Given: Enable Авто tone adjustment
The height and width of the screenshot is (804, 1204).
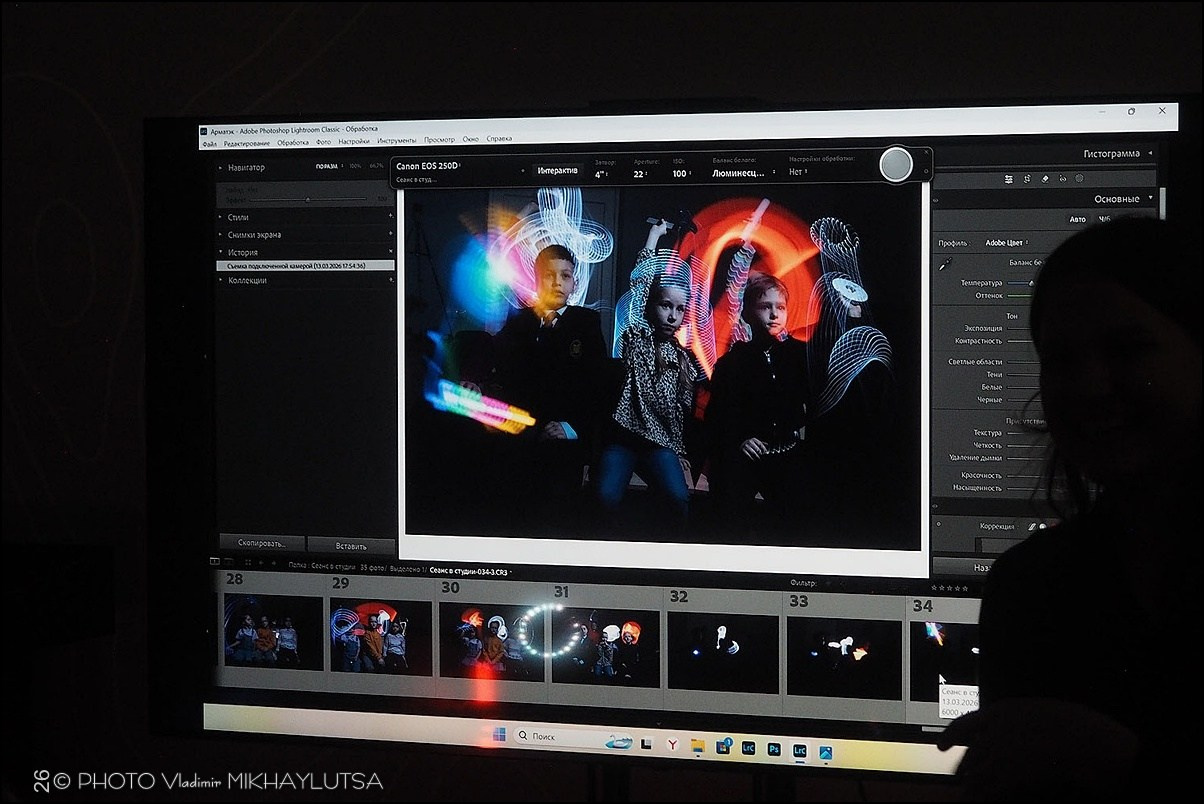Looking at the screenshot, I should point(1077,219).
